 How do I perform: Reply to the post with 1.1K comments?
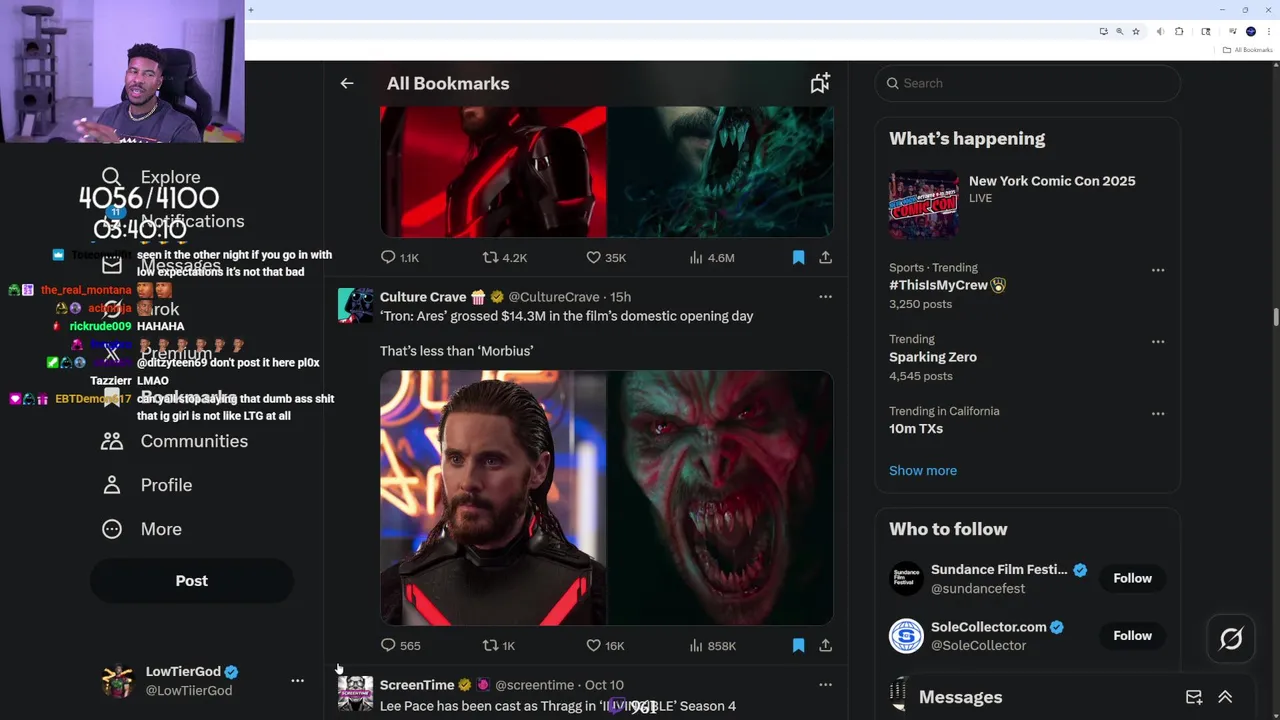(400, 258)
